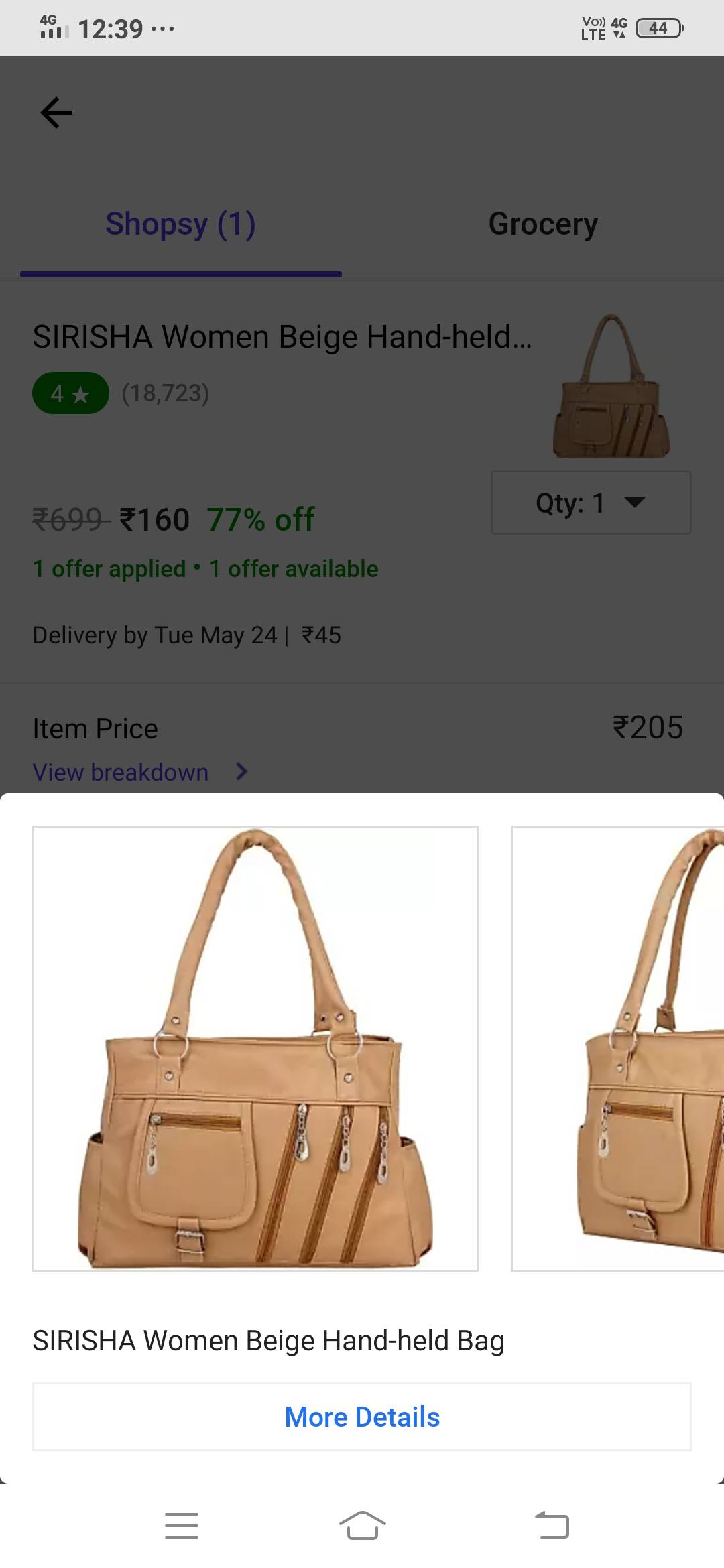Tap the back arrow icon
Image resolution: width=724 pixels, height=1568 pixels.
coord(56,112)
